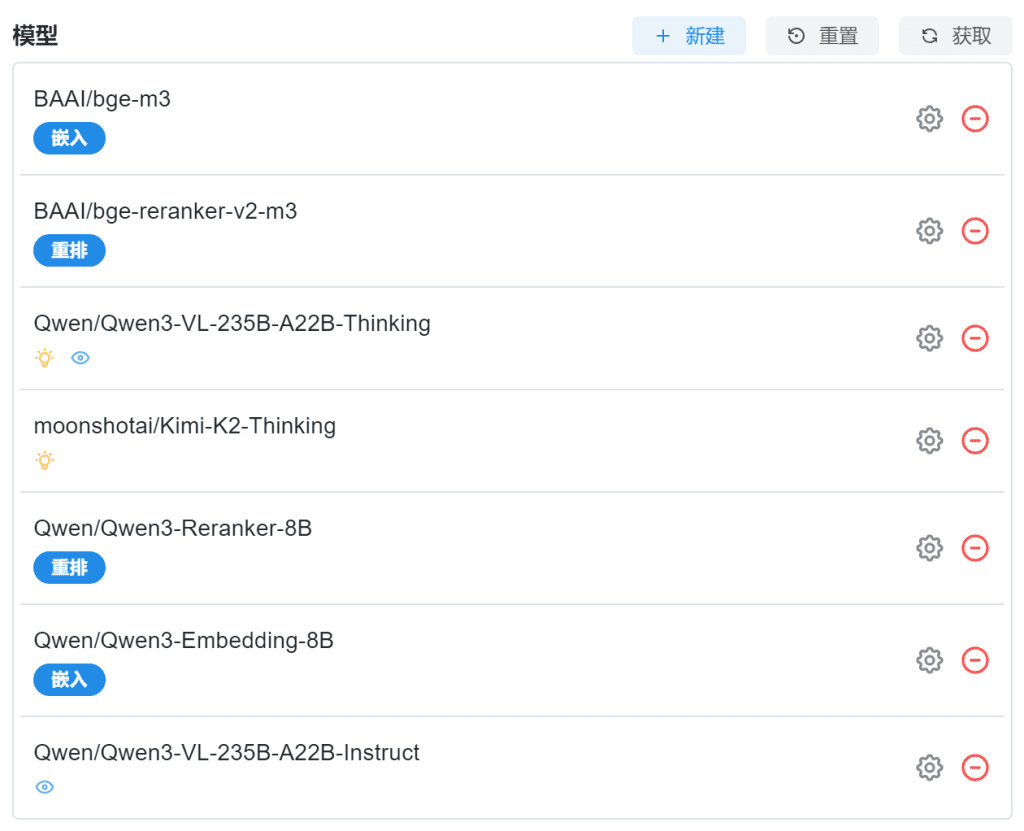Click the lightbulb reasoning icon under Kimi-K2-Thinking
Image resolution: width=1024 pixels, height=831 pixels.
coord(44,461)
